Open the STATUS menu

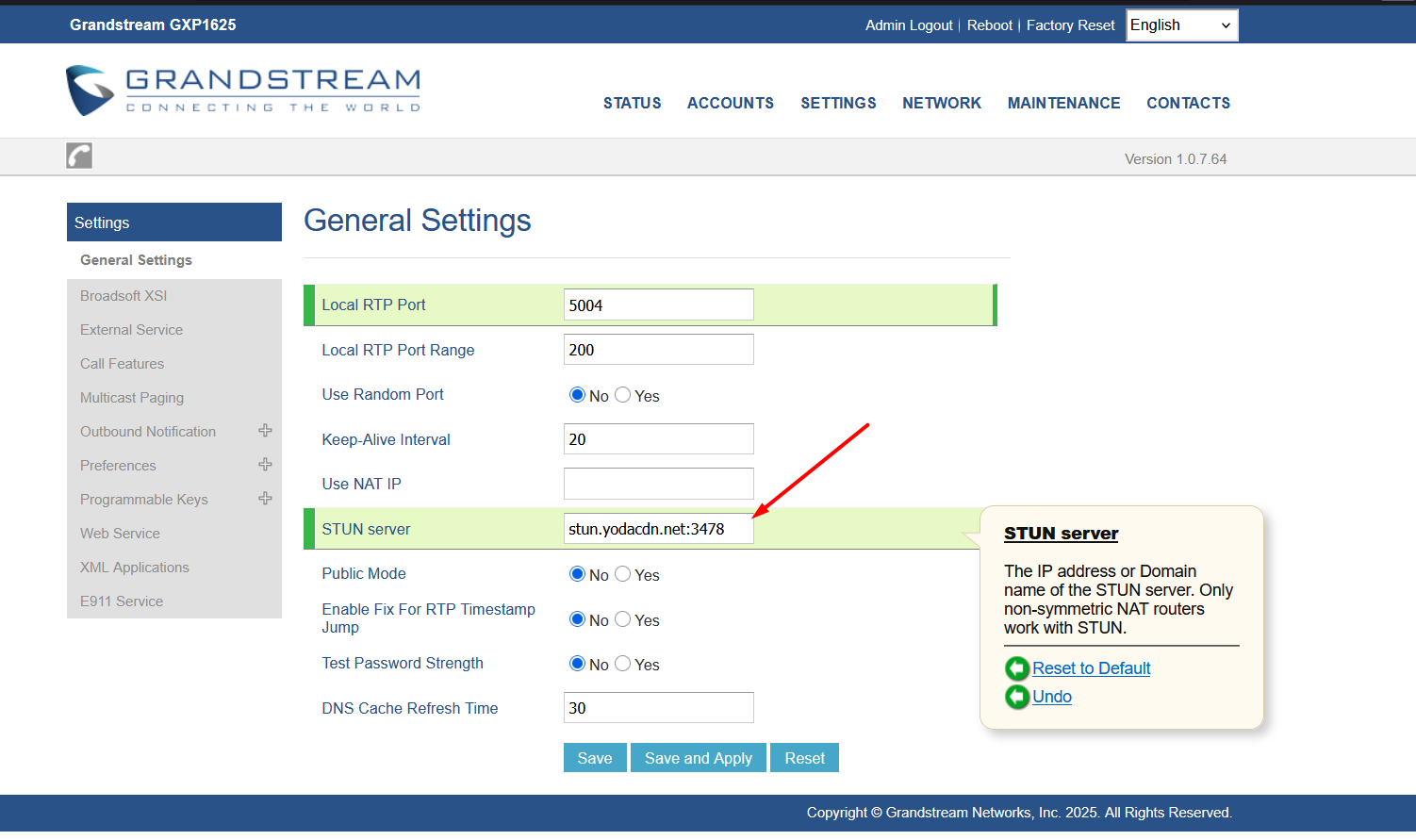click(x=633, y=103)
